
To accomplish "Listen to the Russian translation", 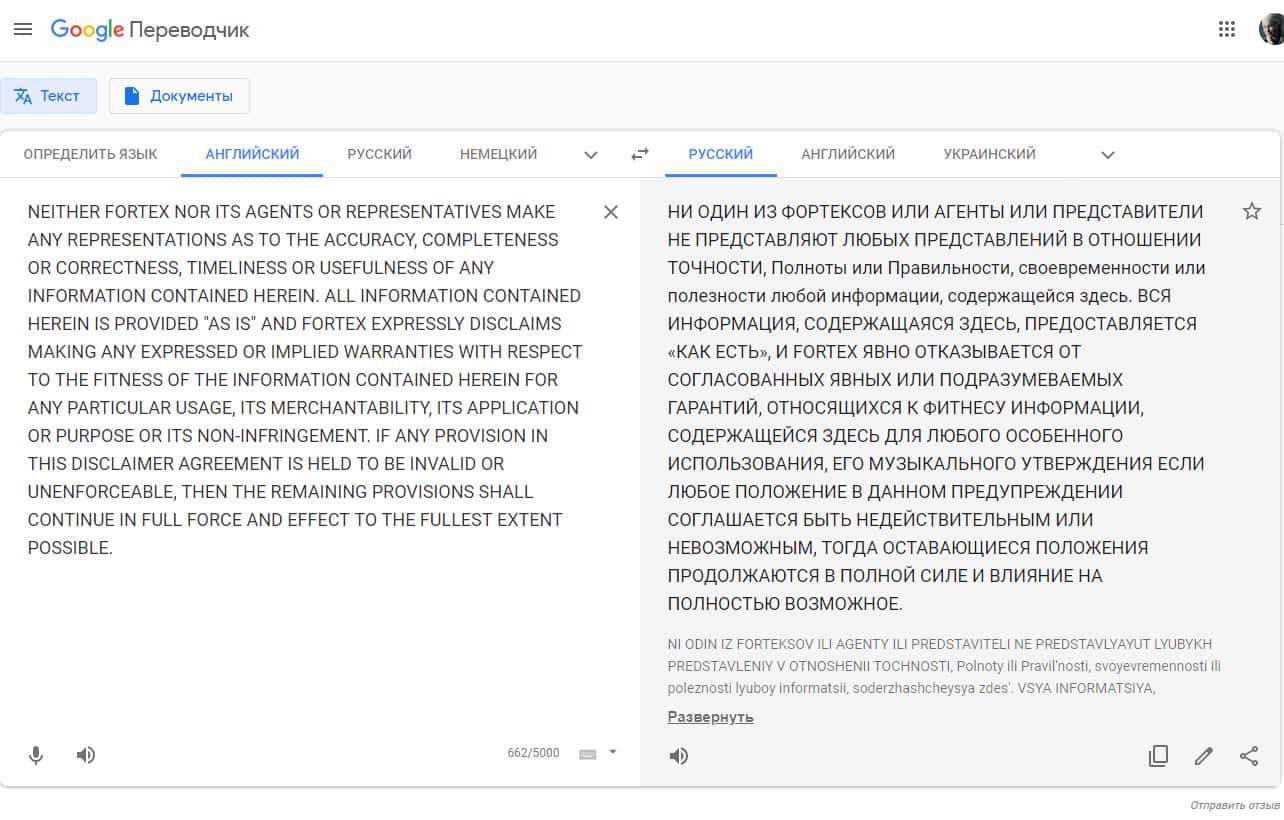I will pos(679,756).
